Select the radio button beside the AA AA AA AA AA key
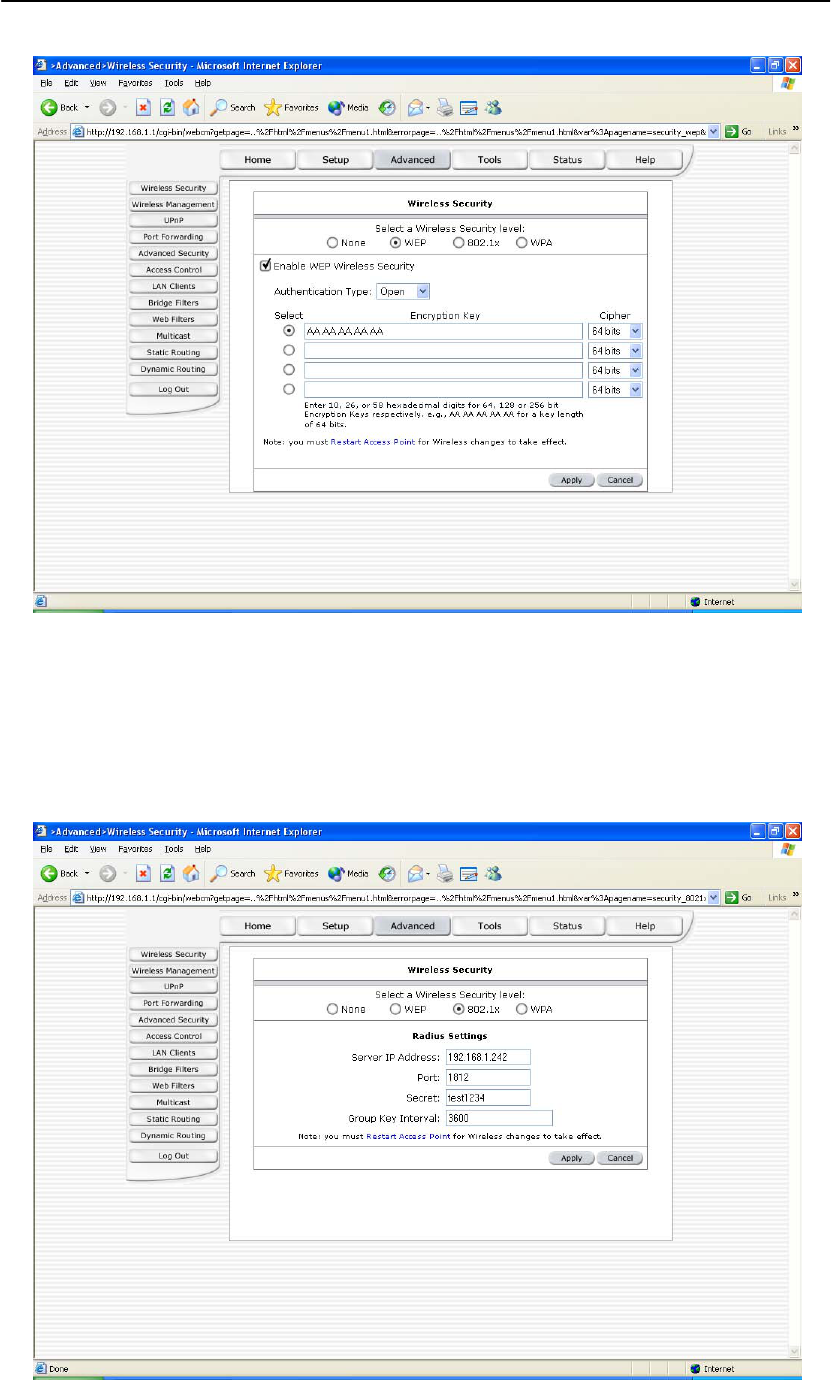Screen dimensions: 831x1380 pos(289,330)
